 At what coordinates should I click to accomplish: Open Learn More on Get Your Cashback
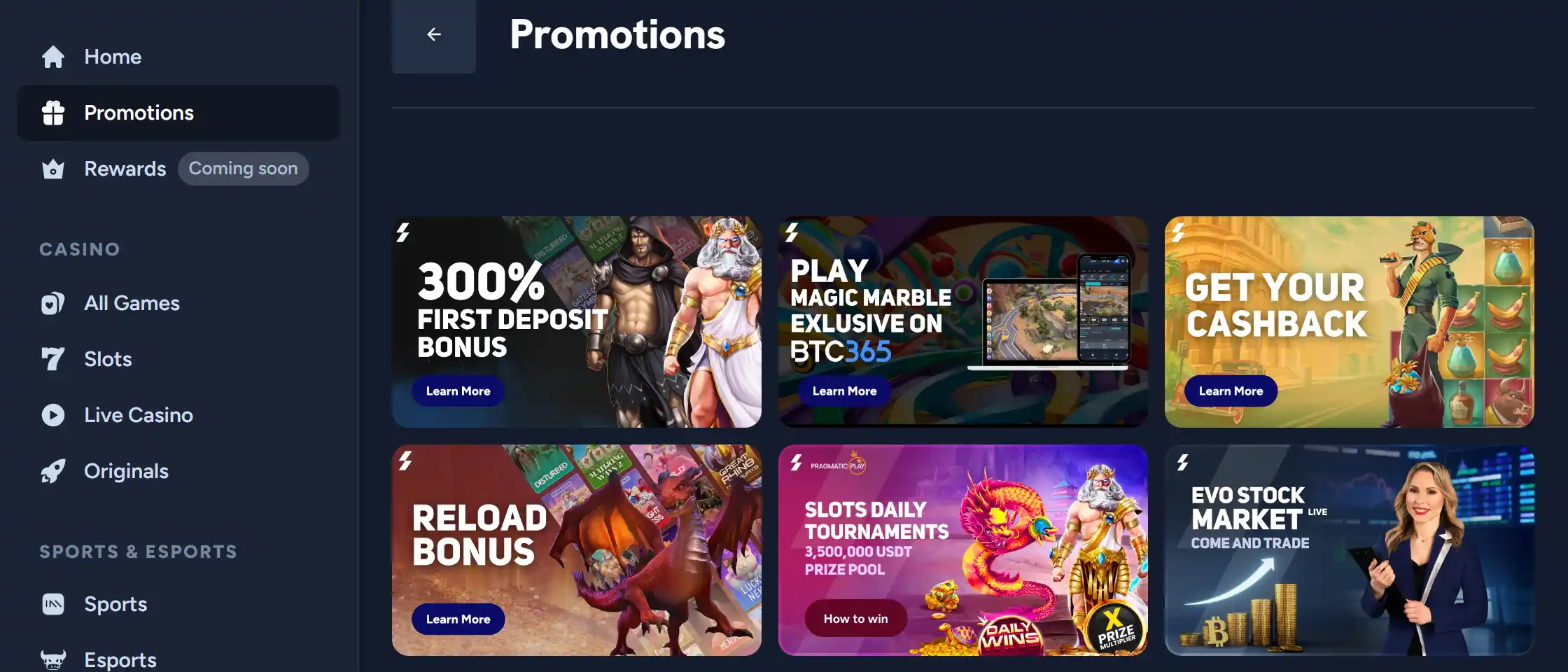click(1231, 391)
